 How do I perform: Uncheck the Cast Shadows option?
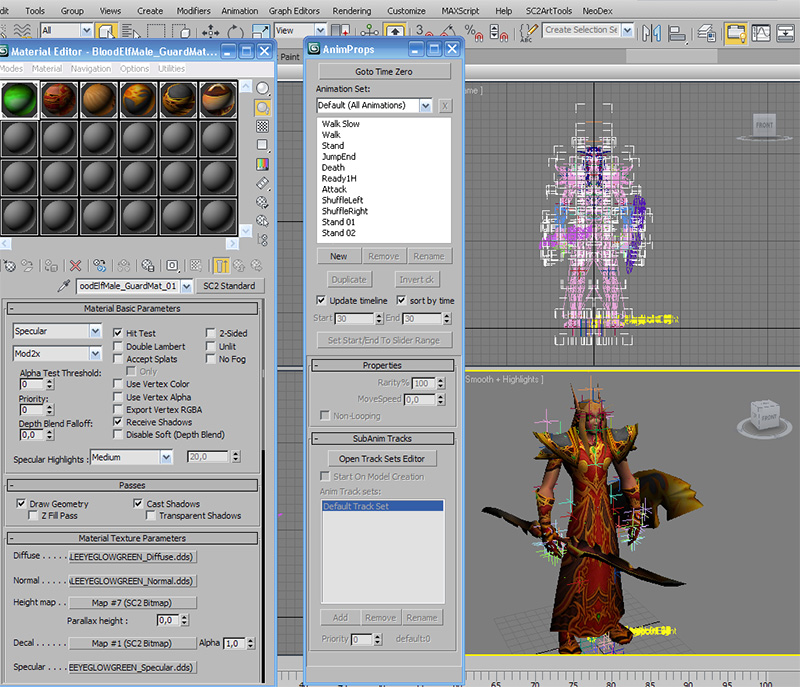coord(138,503)
